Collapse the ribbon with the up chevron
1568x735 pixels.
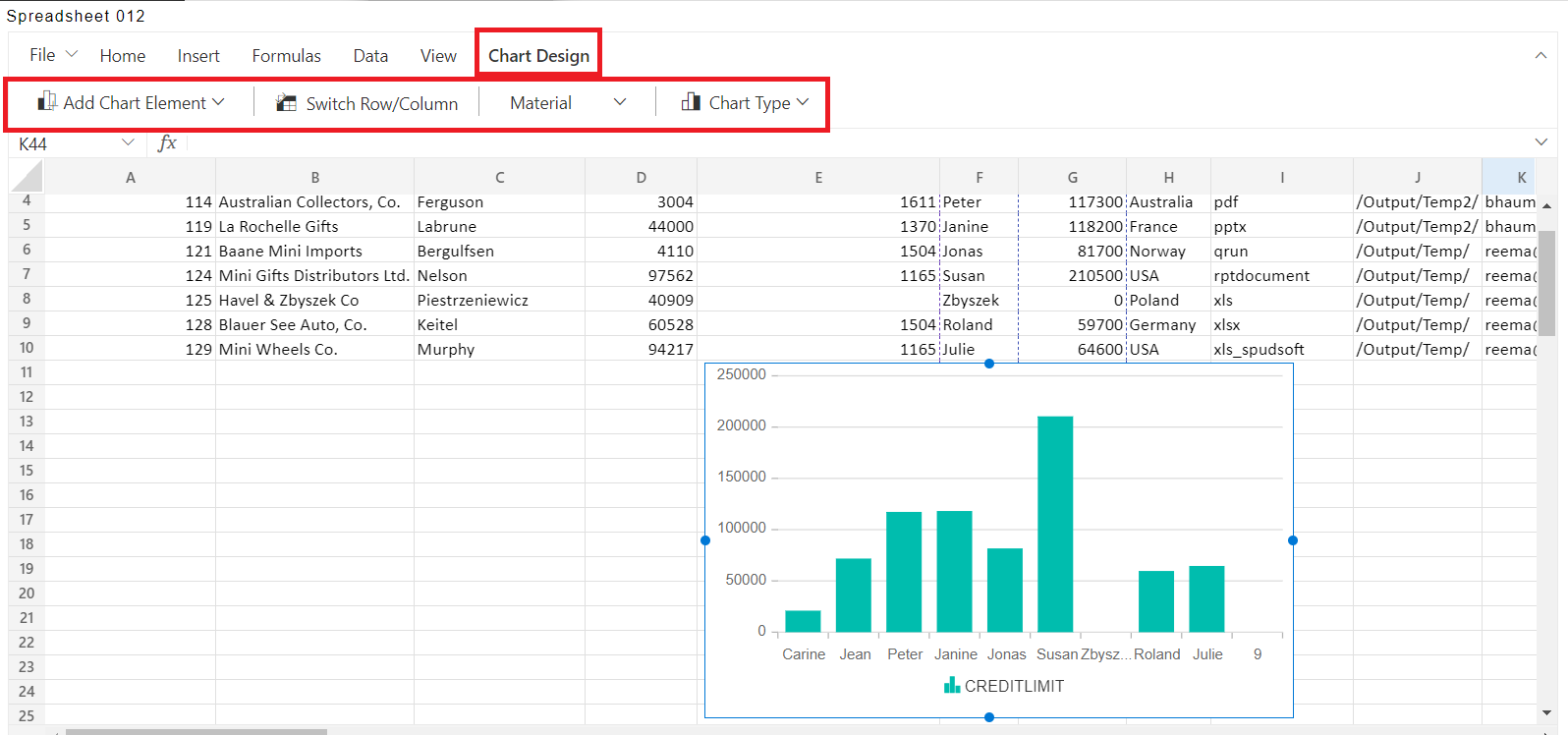pyautogui.click(x=1540, y=56)
